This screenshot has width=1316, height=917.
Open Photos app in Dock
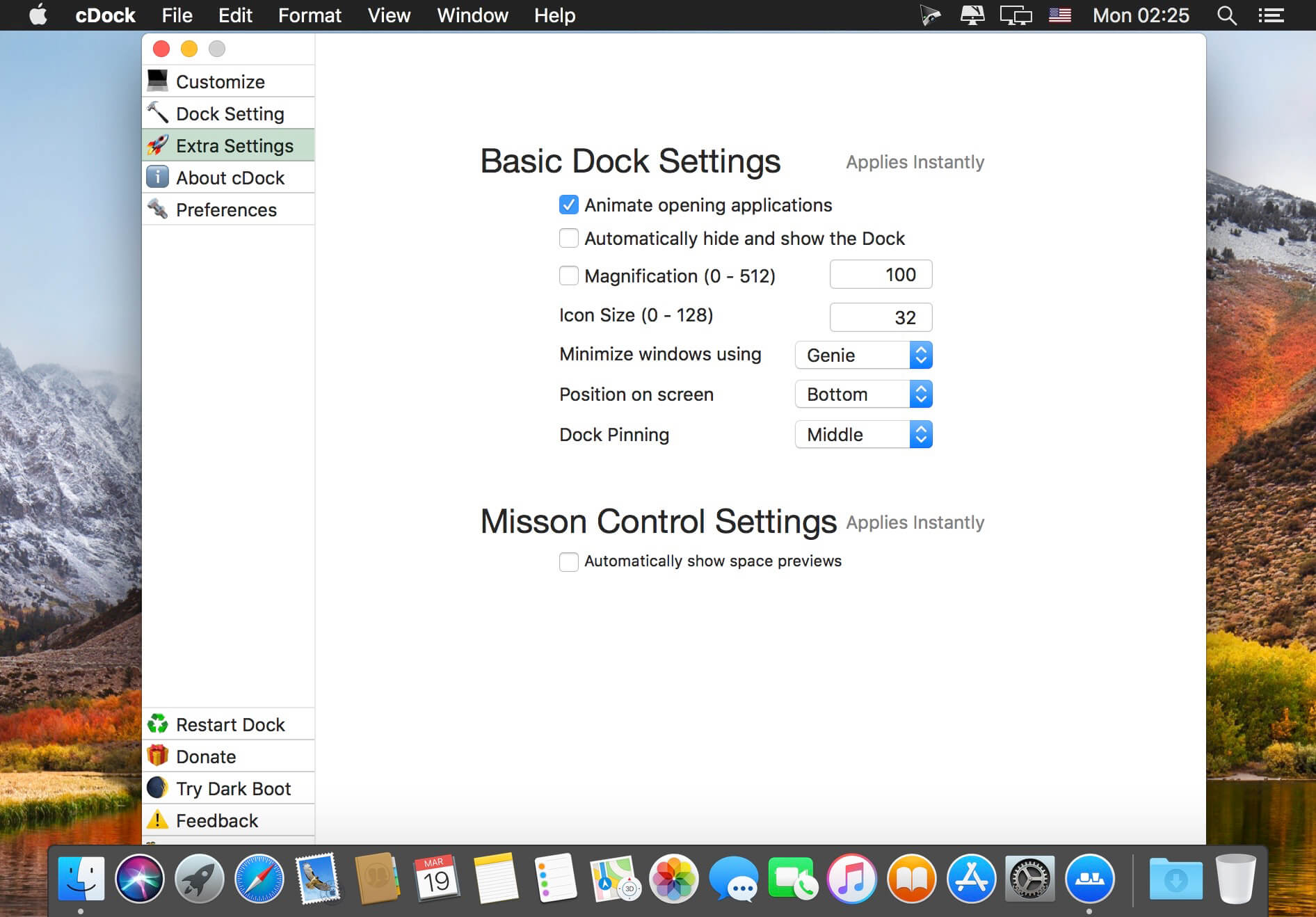pos(674,879)
